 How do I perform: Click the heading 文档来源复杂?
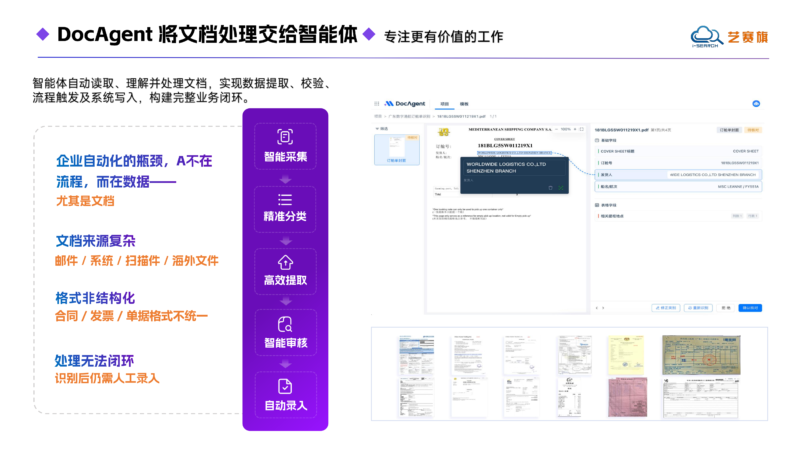click(95, 241)
